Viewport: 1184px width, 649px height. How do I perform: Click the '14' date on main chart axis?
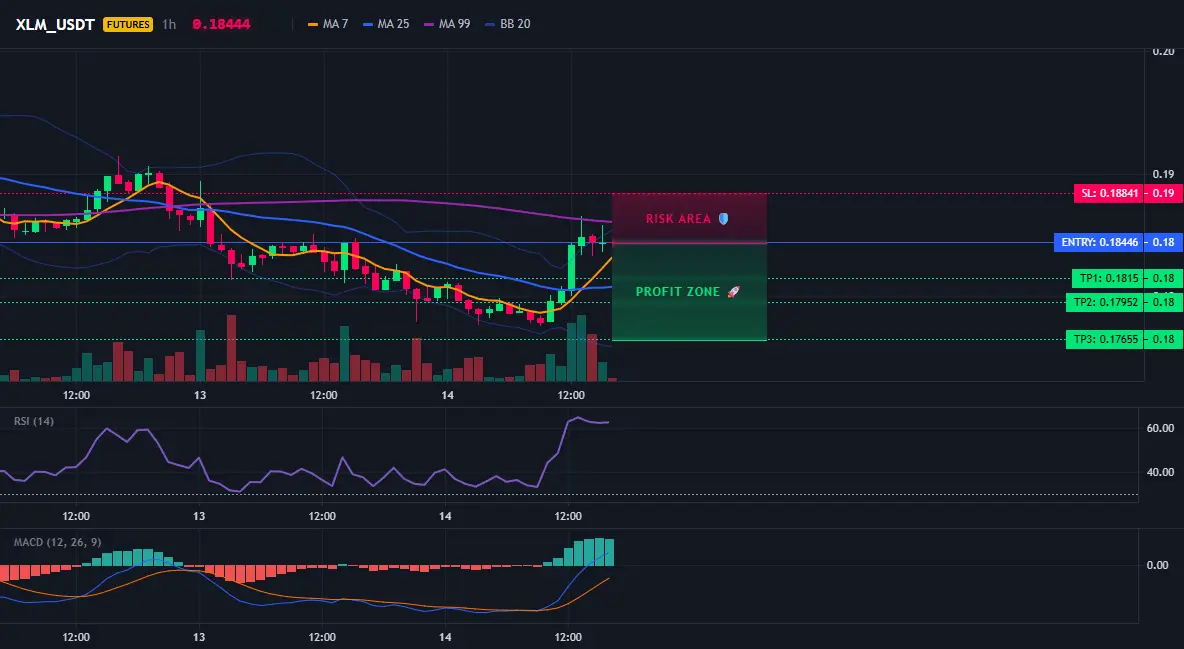click(448, 395)
